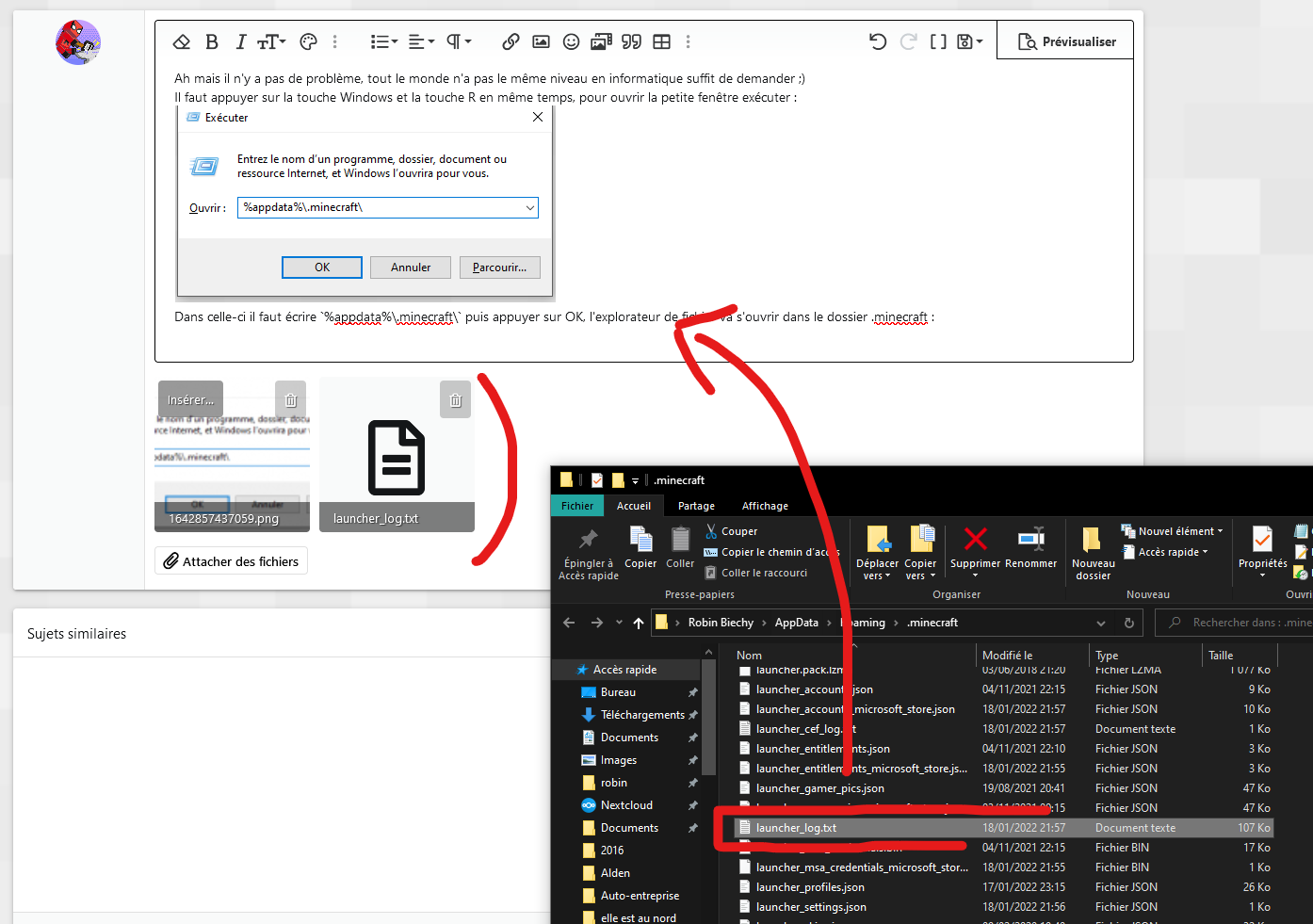This screenshot has height=924, width=1313.
Task: Click Épingler à Accès rapide in ribbon
Action: click(x=589, y=554)
